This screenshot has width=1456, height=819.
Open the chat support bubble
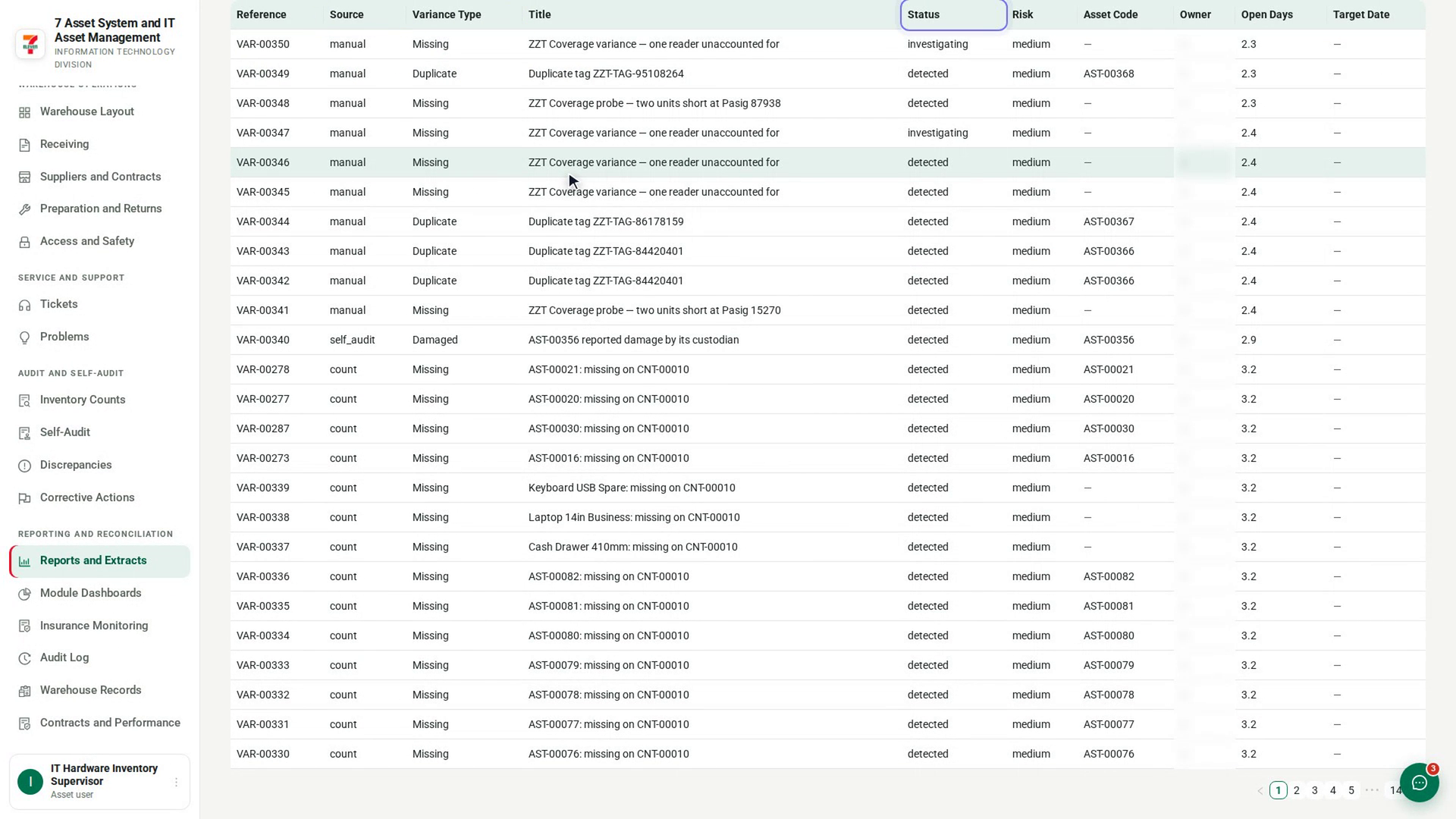[x=1419, y=783]
